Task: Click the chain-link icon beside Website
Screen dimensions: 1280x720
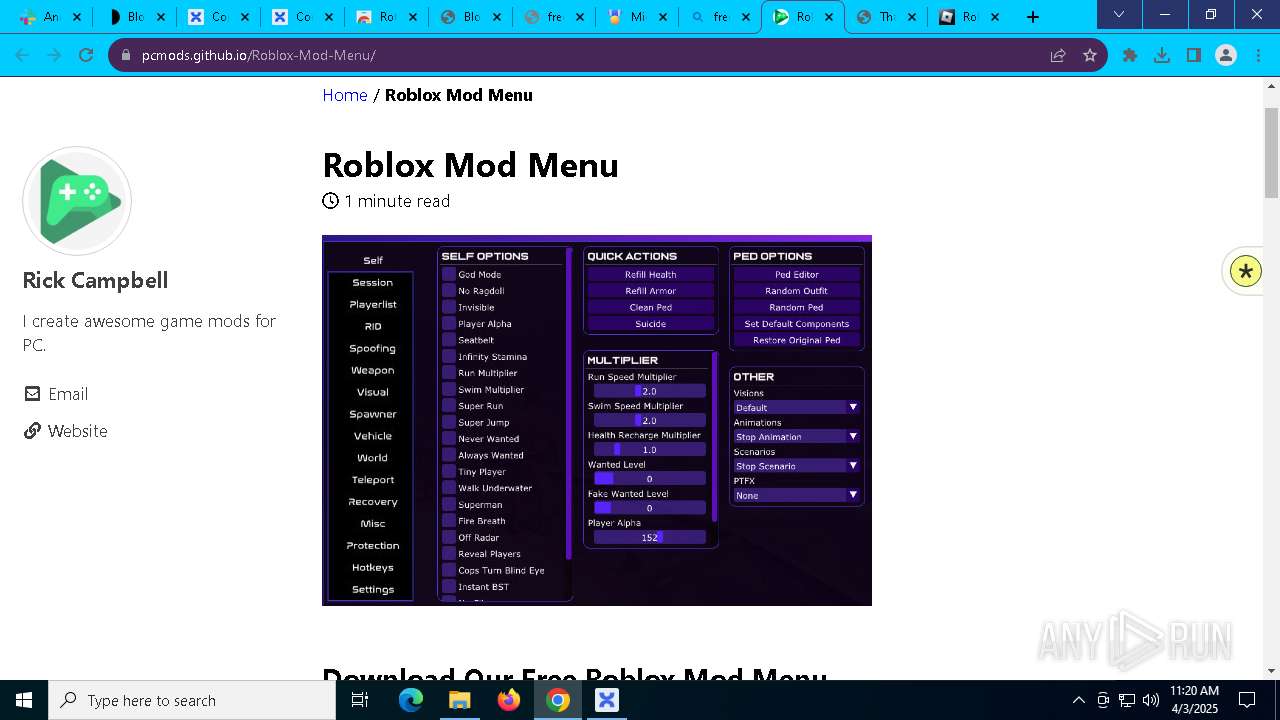Action: tap(33, 431)
